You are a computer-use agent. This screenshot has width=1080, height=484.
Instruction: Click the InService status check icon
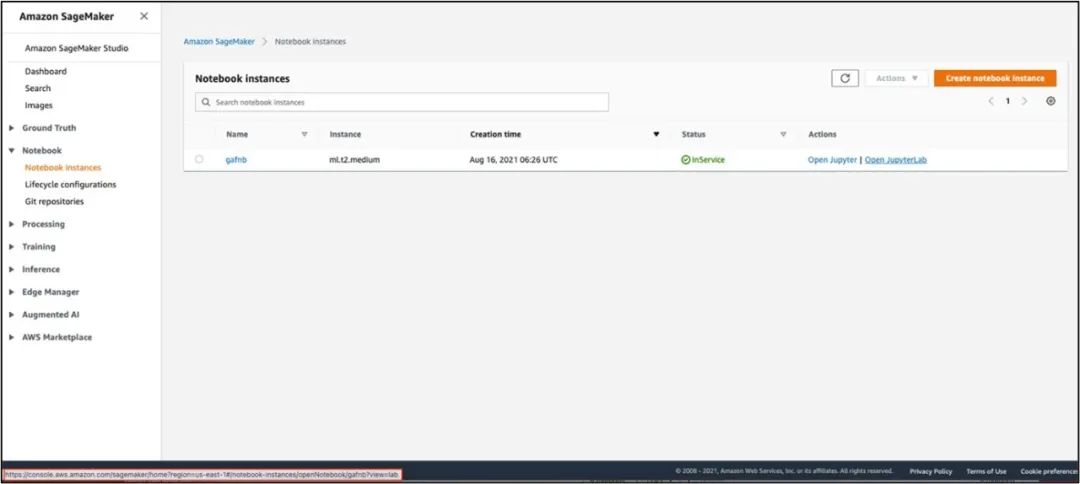click(x=685, y=160)
